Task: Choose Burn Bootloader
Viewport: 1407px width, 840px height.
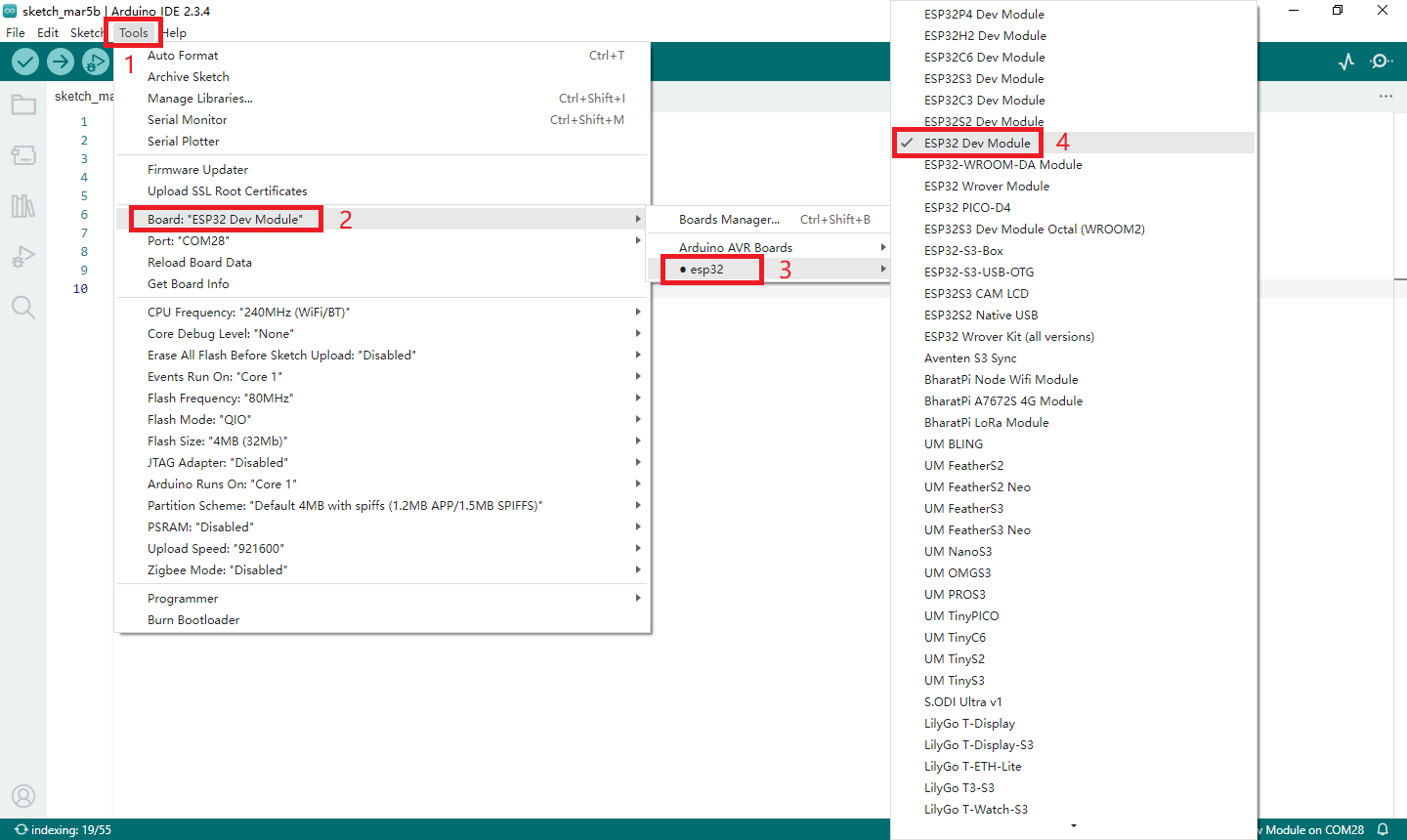Action: tap(383, 620)
